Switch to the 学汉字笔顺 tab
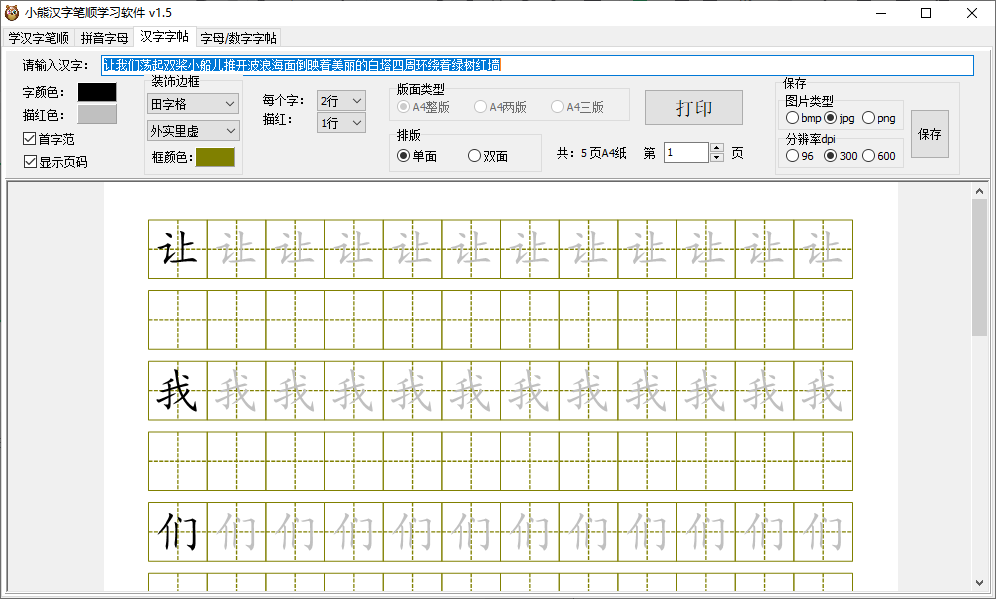The width and height of the screenshot is (996, 599). (39, 38)
